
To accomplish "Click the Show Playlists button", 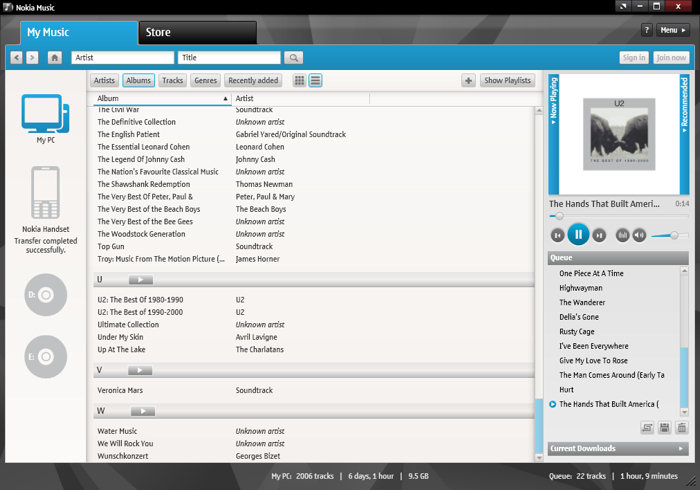I will [x=508, y=80].
